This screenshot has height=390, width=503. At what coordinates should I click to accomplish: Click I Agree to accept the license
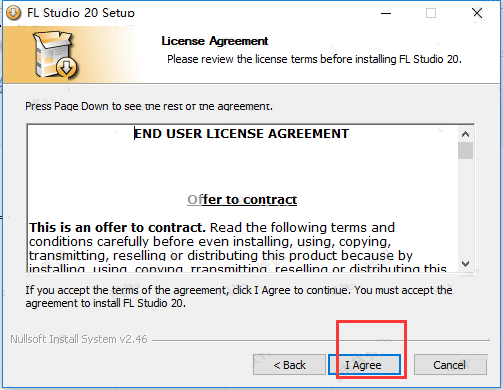point(364,365)
